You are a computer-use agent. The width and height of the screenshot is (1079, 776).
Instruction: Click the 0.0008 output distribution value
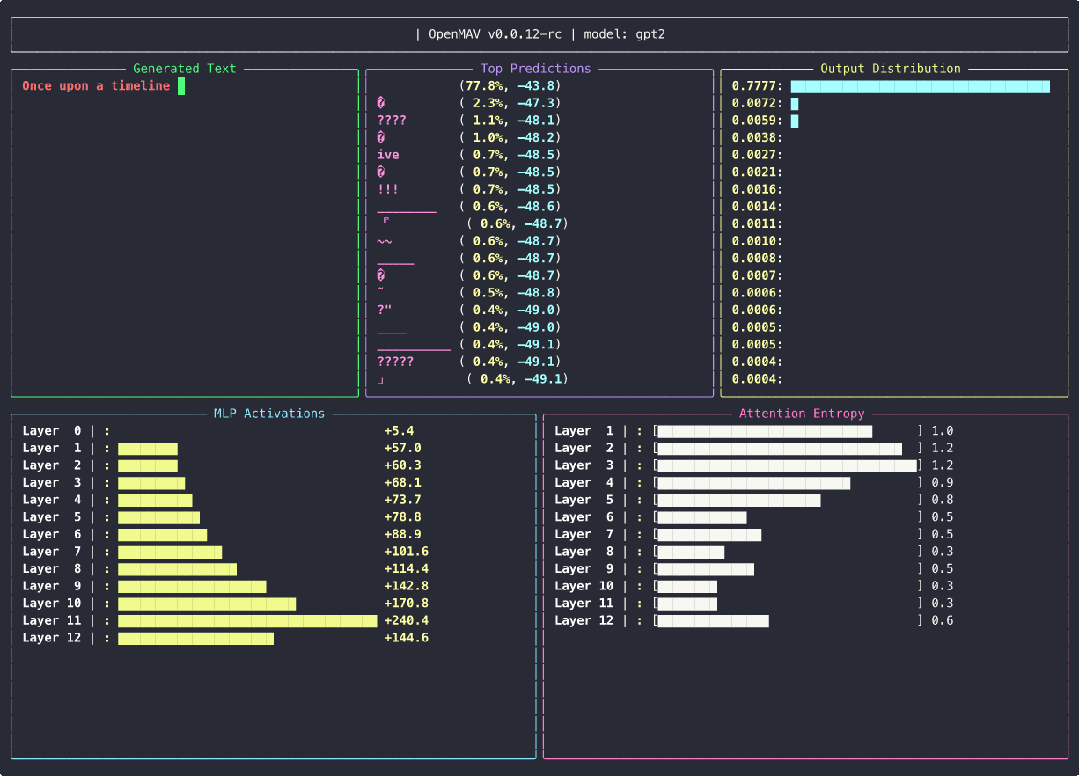click(x=757, y=258)
